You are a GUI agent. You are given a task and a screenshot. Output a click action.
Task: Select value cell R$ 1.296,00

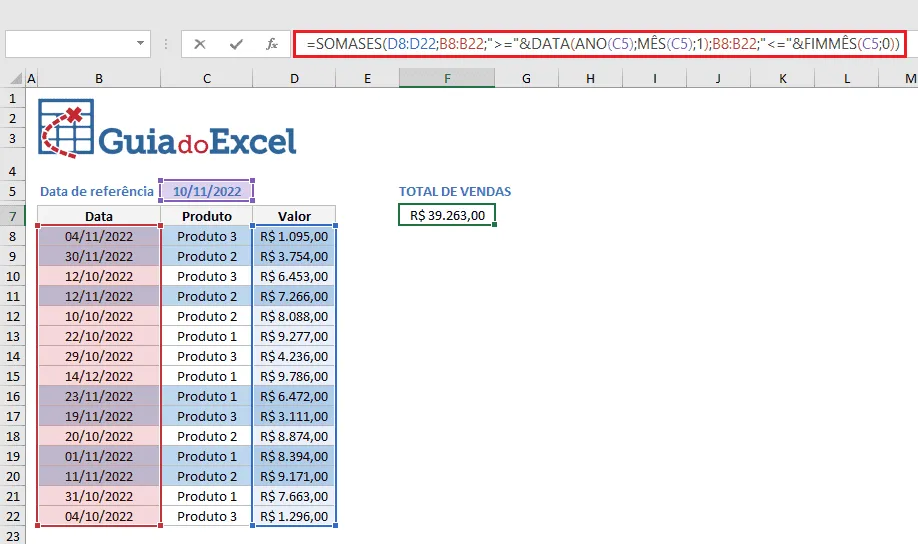click(294, 516)
